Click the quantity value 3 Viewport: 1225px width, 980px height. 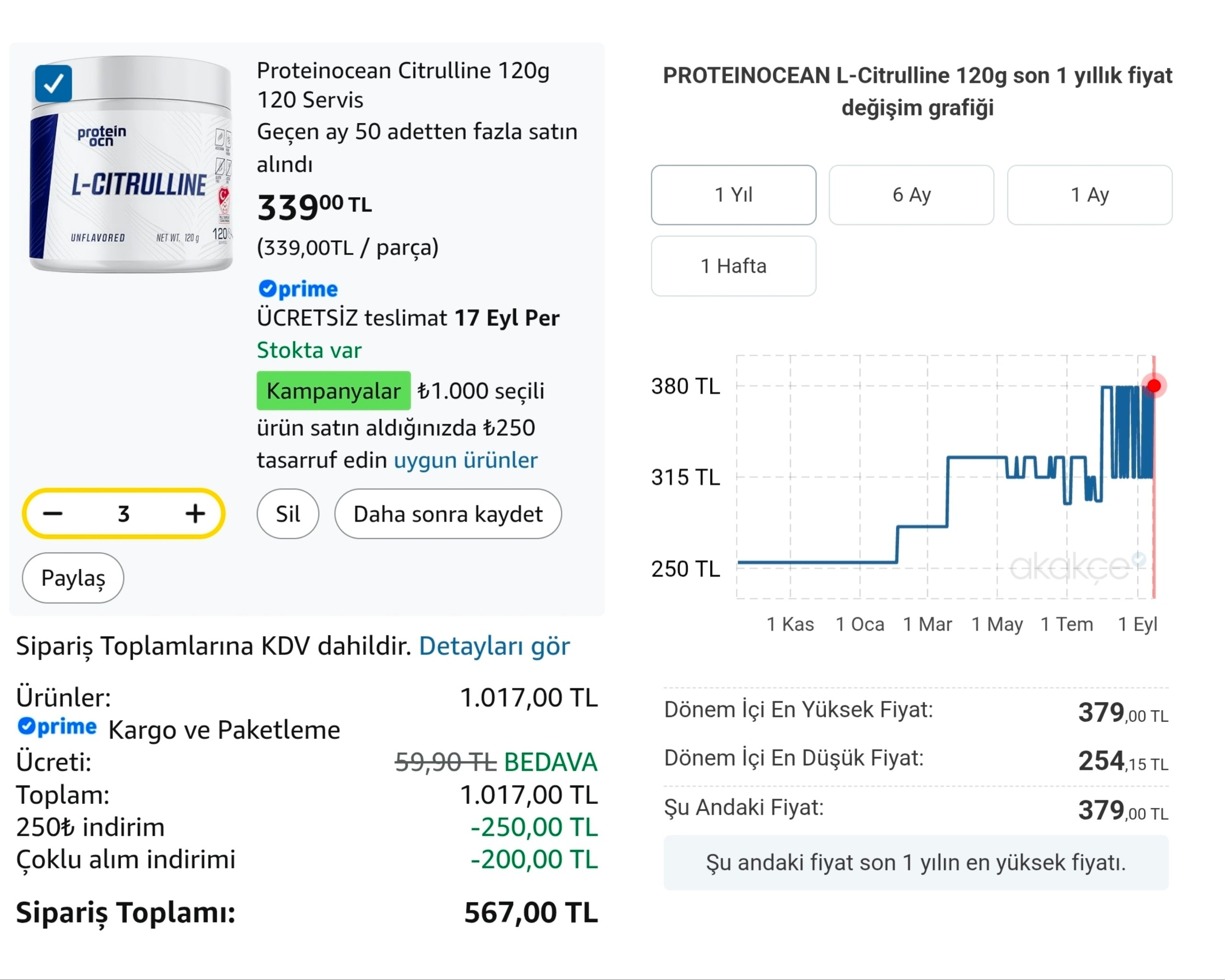[124, 514]
